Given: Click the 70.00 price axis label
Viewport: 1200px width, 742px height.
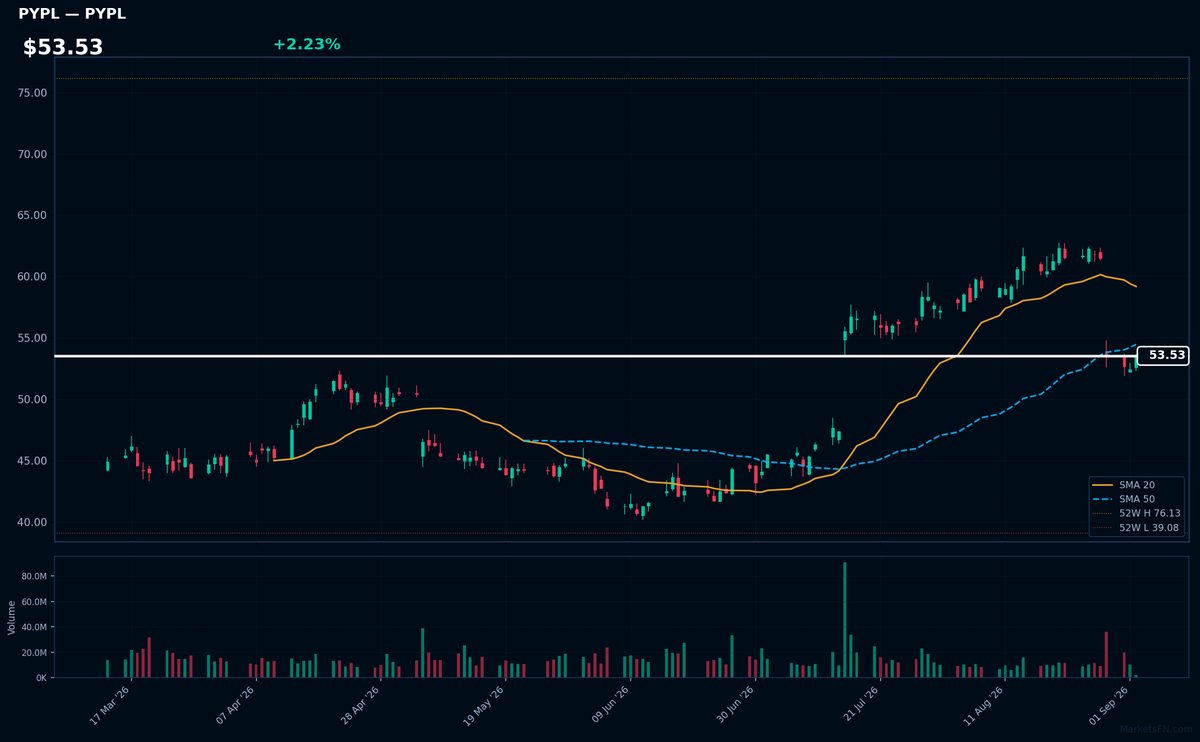Looking at the screenshot, I should click(x=33, y=154).
